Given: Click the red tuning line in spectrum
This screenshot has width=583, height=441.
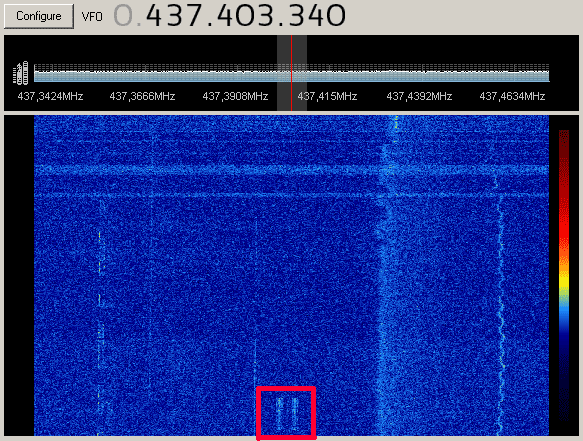Looking at the screenshot, I should pyautogui.click(x=292, y=73).
